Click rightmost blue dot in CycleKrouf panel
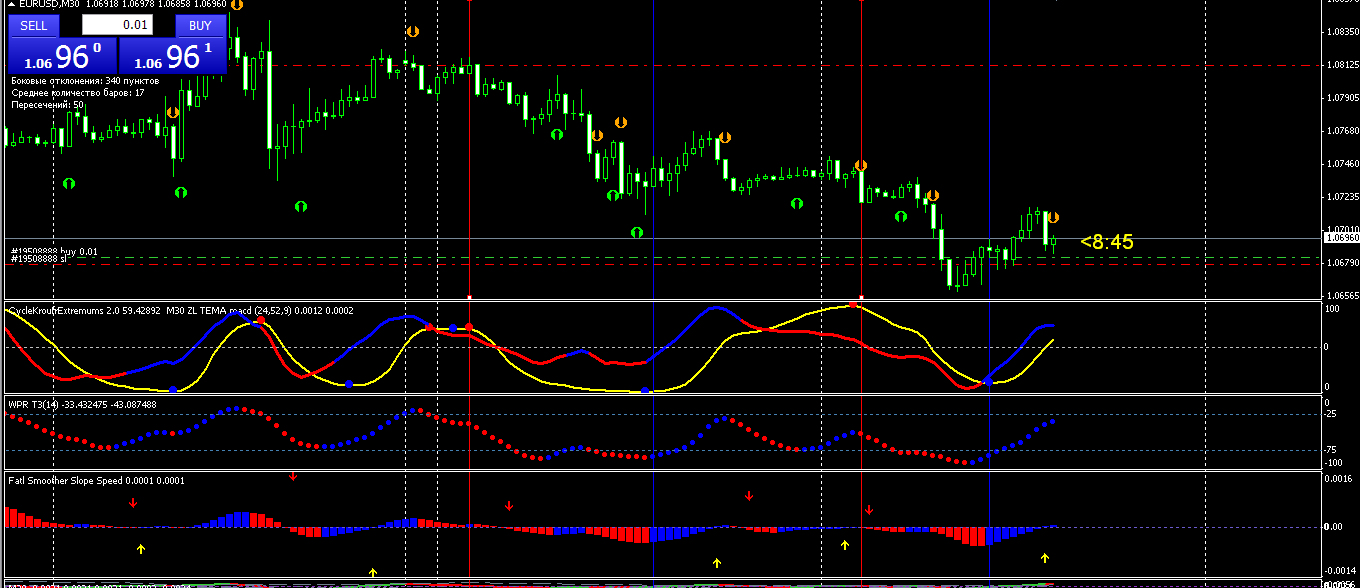This screenshot has height=588, width=1360. [988, 380]
